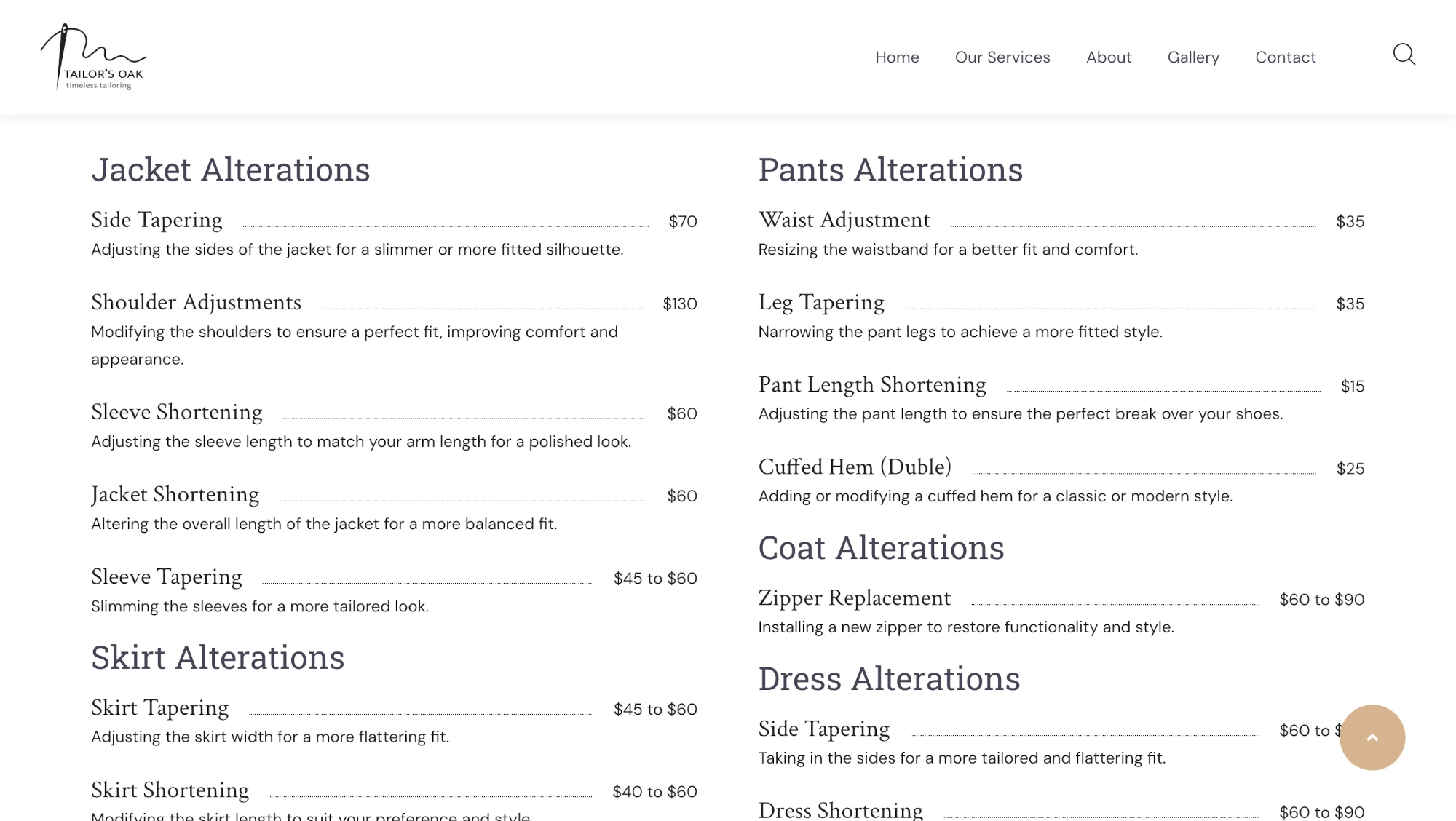The image size is (1456, 821).
Task: Click the Dress Shortening $60 to $90 price
Action: (1322, 812)
